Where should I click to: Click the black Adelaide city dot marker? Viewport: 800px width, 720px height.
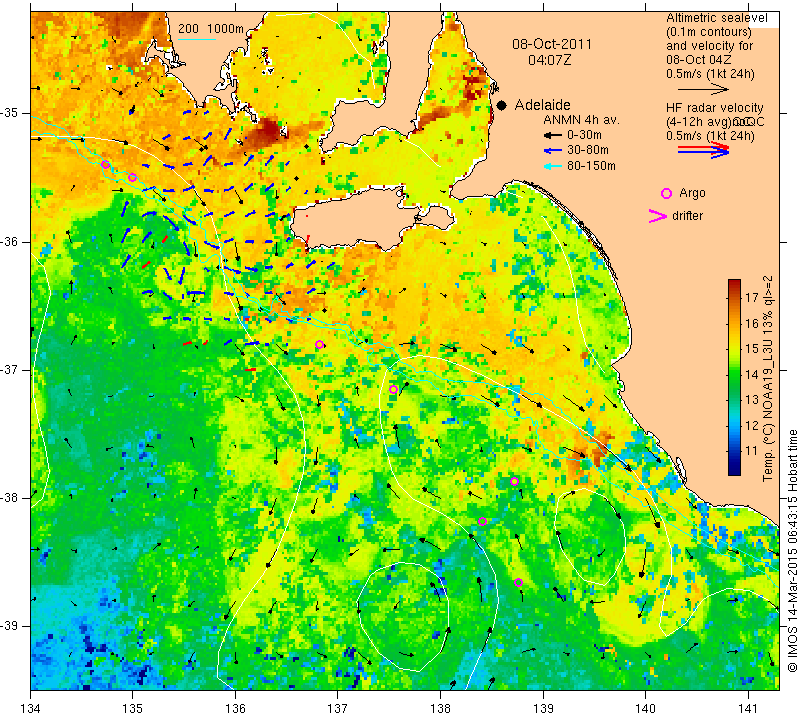pyautogui.click(x=502, y=105)
